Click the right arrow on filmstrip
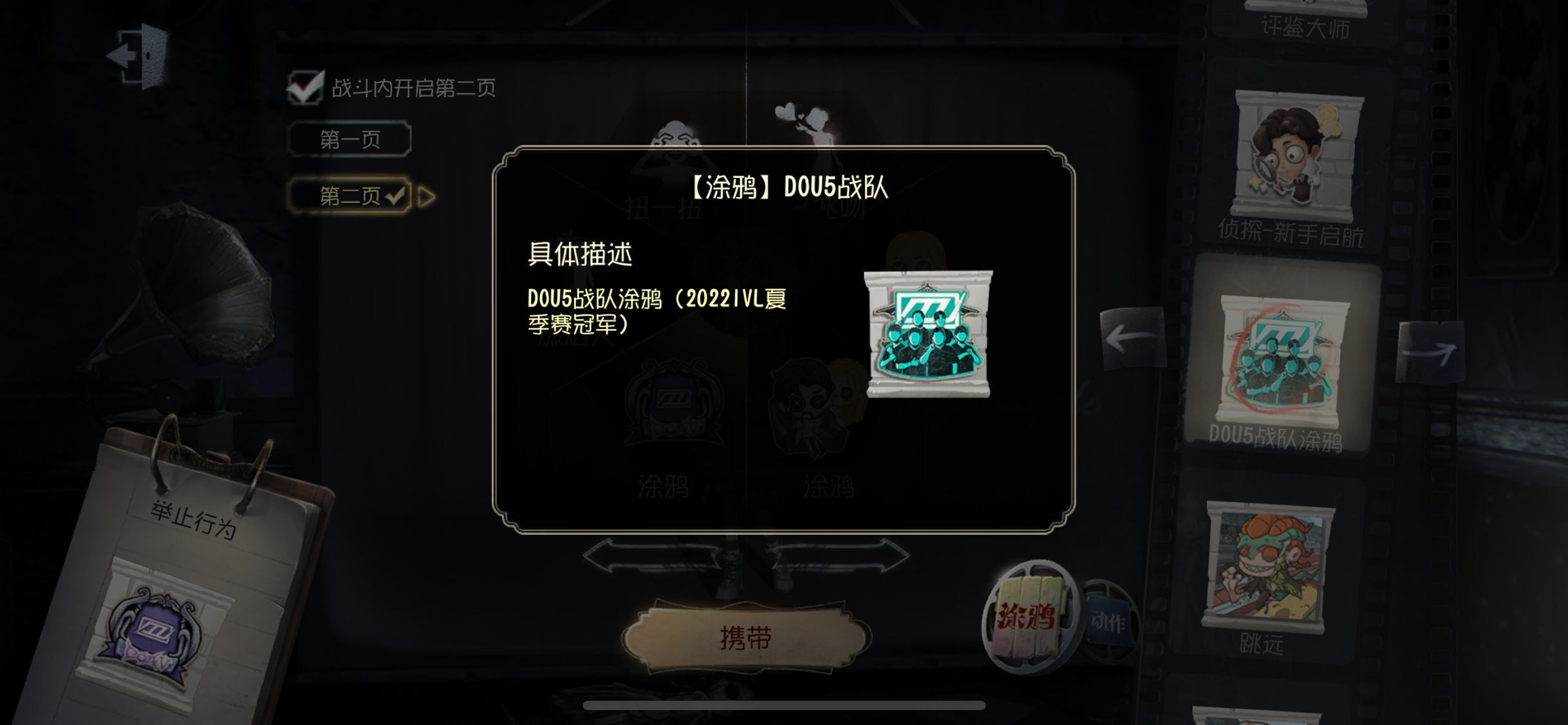 1429,352
